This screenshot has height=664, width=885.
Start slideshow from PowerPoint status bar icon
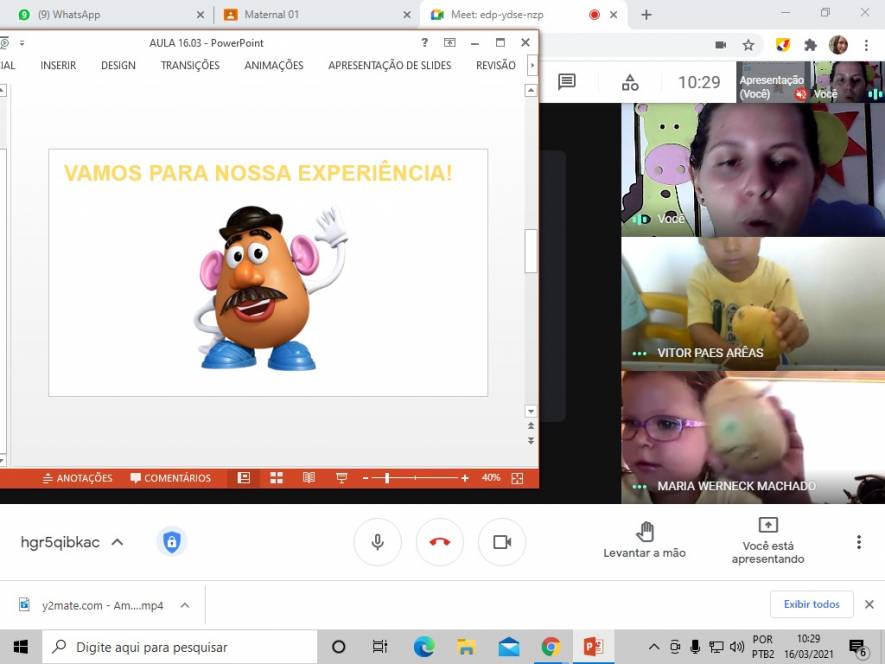pos(341,478)
